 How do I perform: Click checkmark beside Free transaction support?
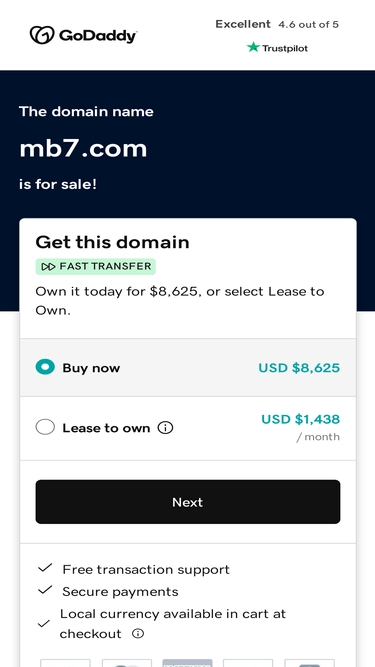[45, 568]
